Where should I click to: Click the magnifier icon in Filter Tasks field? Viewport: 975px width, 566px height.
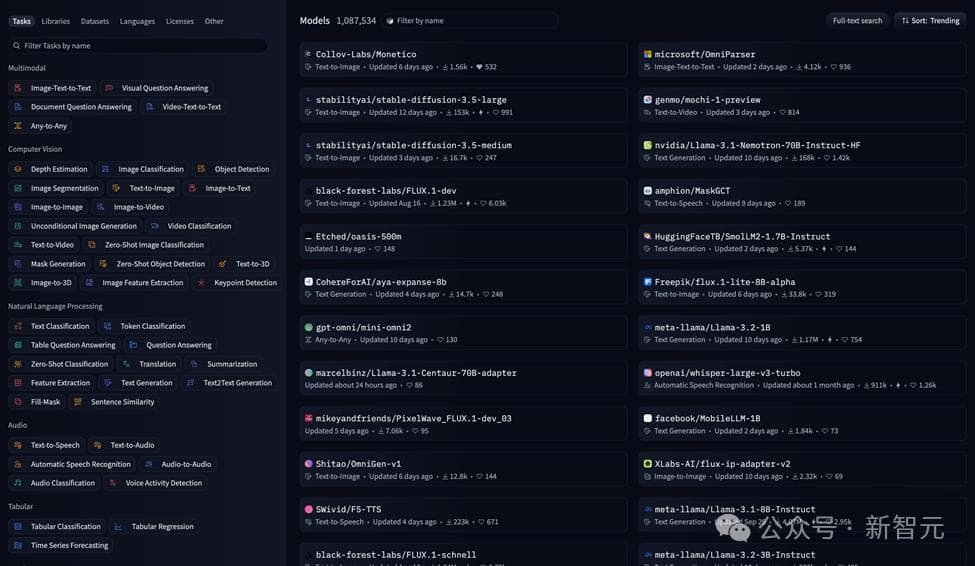click(x=17, y=46)
